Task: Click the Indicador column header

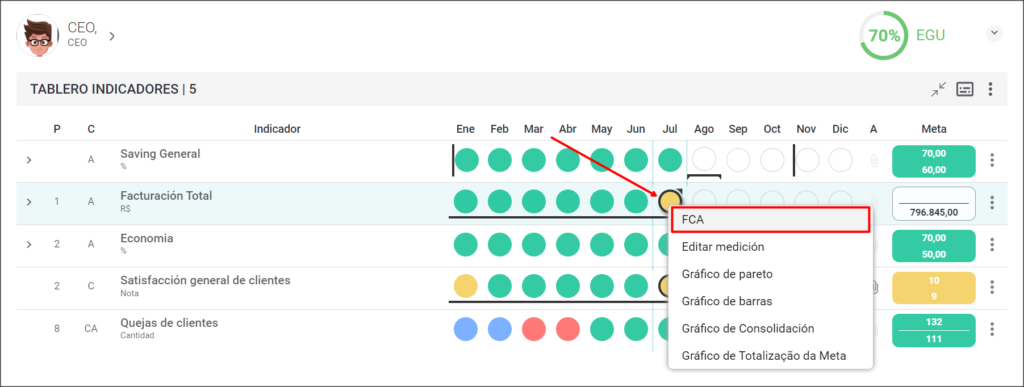Action: [x=277, y=129]
